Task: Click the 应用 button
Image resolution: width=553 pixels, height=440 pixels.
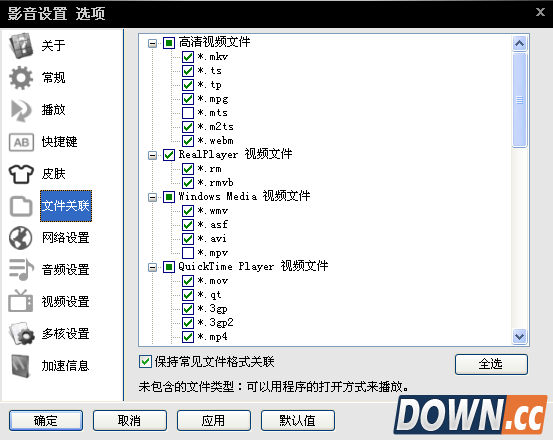Action: (214, 420)
